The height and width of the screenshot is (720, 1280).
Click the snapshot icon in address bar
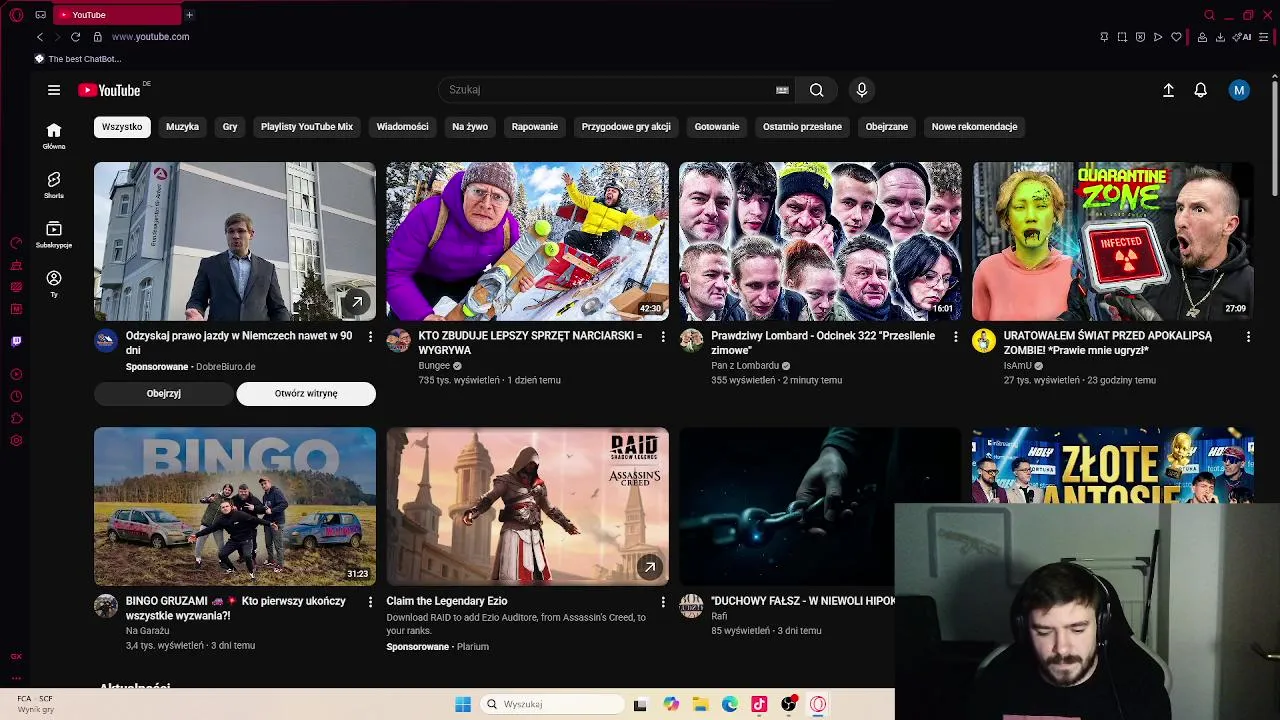(1122, 37)
